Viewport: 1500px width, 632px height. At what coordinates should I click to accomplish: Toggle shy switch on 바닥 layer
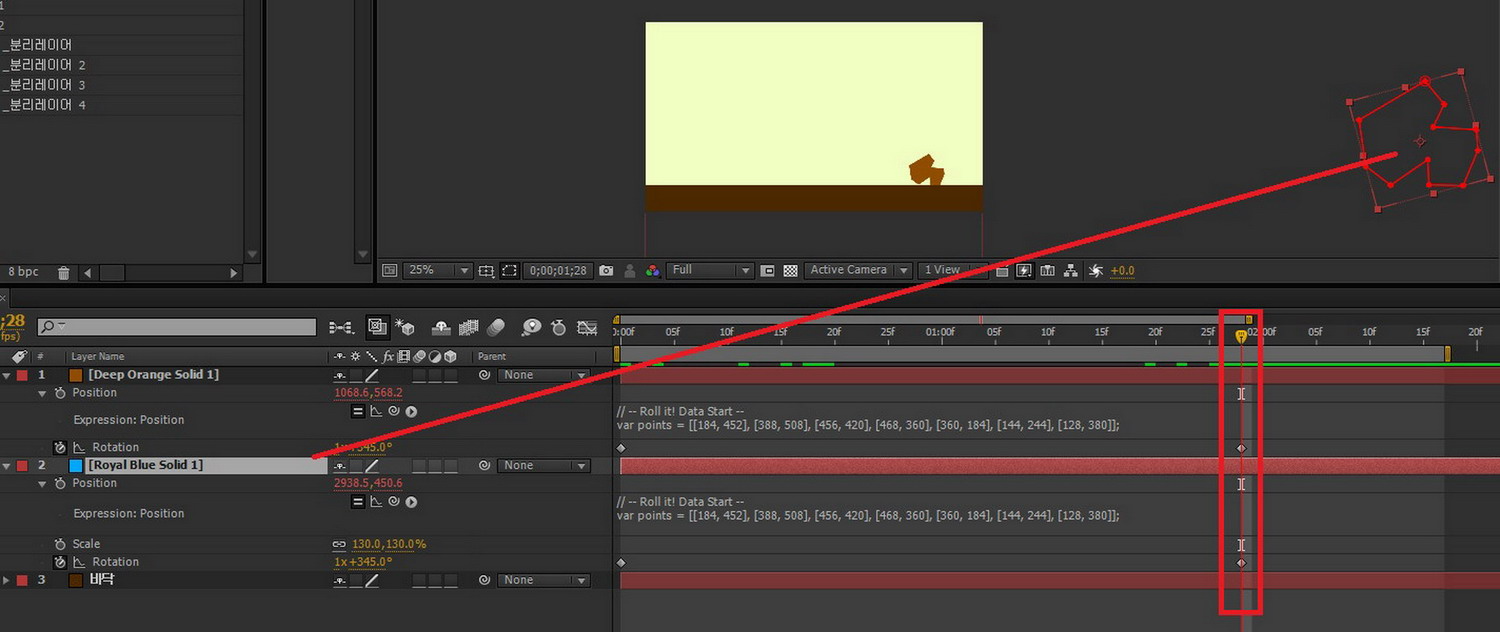(x=340, y=580)
